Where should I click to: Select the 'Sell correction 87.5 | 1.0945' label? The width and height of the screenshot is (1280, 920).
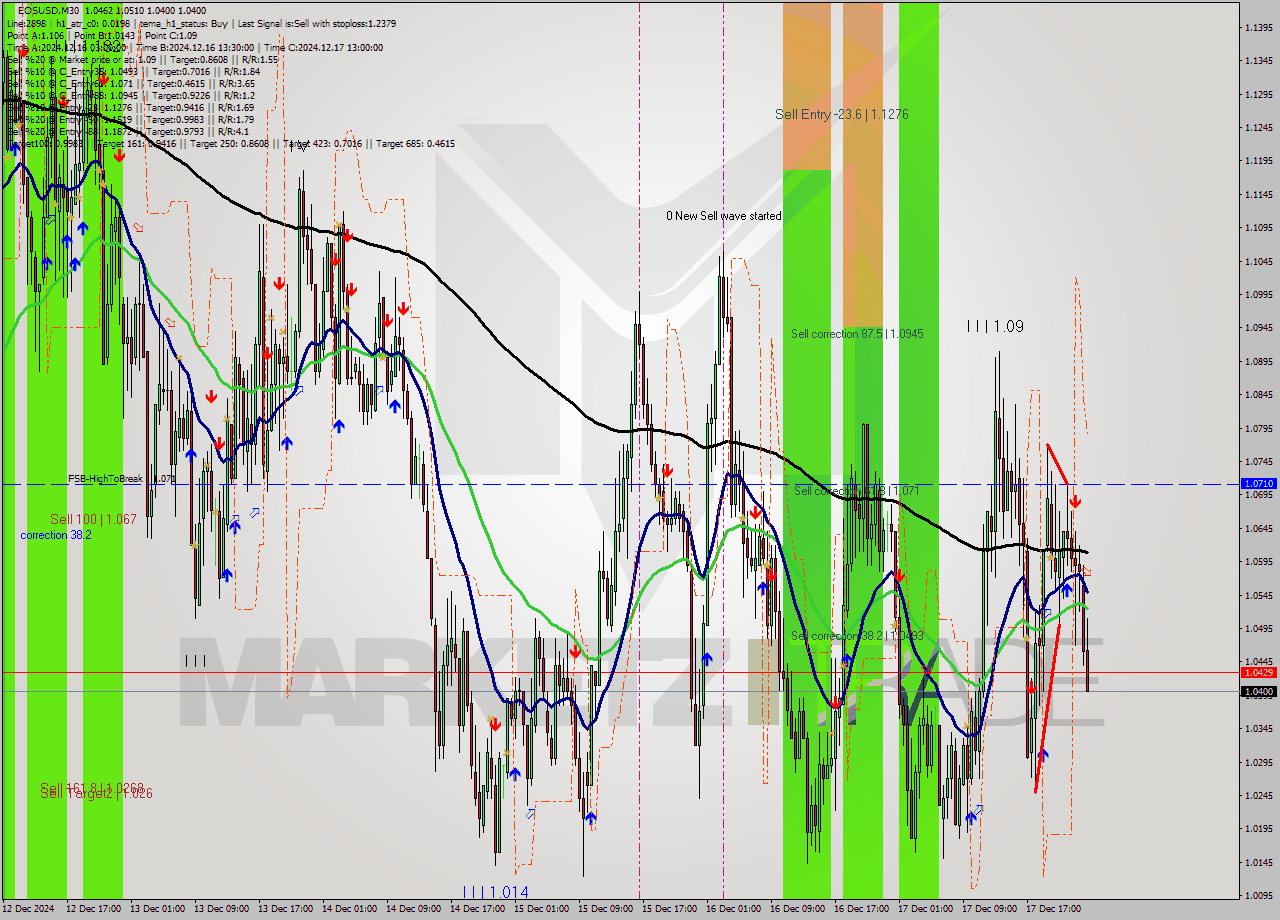[858, 334]
